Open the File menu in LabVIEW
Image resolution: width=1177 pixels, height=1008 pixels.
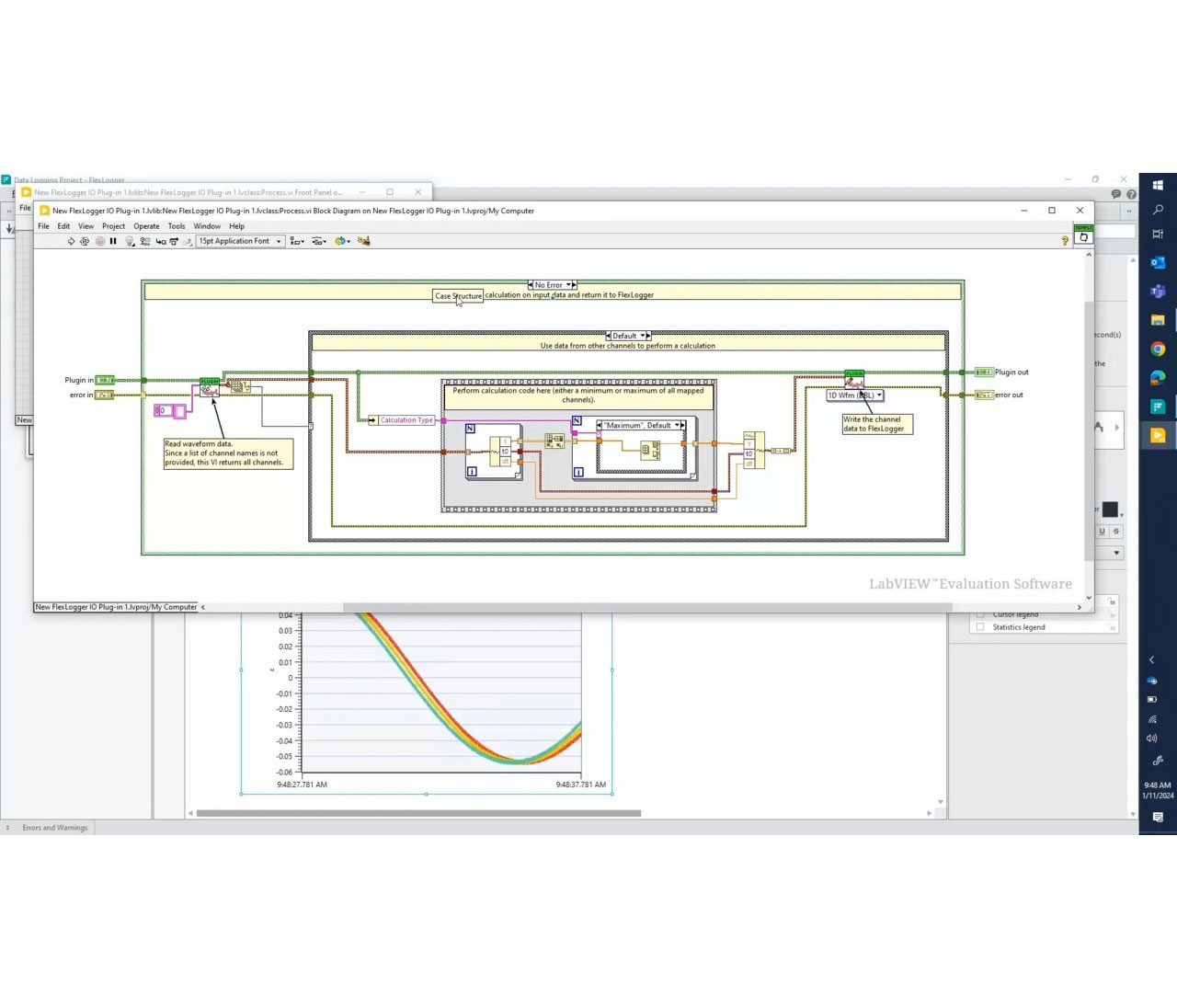pos(43,226)
